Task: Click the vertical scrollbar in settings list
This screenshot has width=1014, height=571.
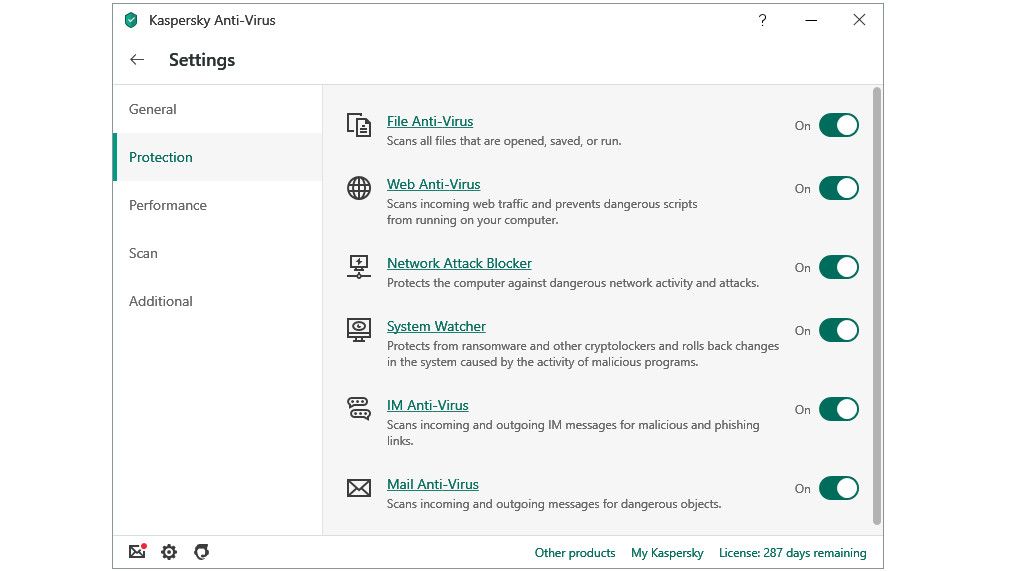Action: tap(877, 300)
